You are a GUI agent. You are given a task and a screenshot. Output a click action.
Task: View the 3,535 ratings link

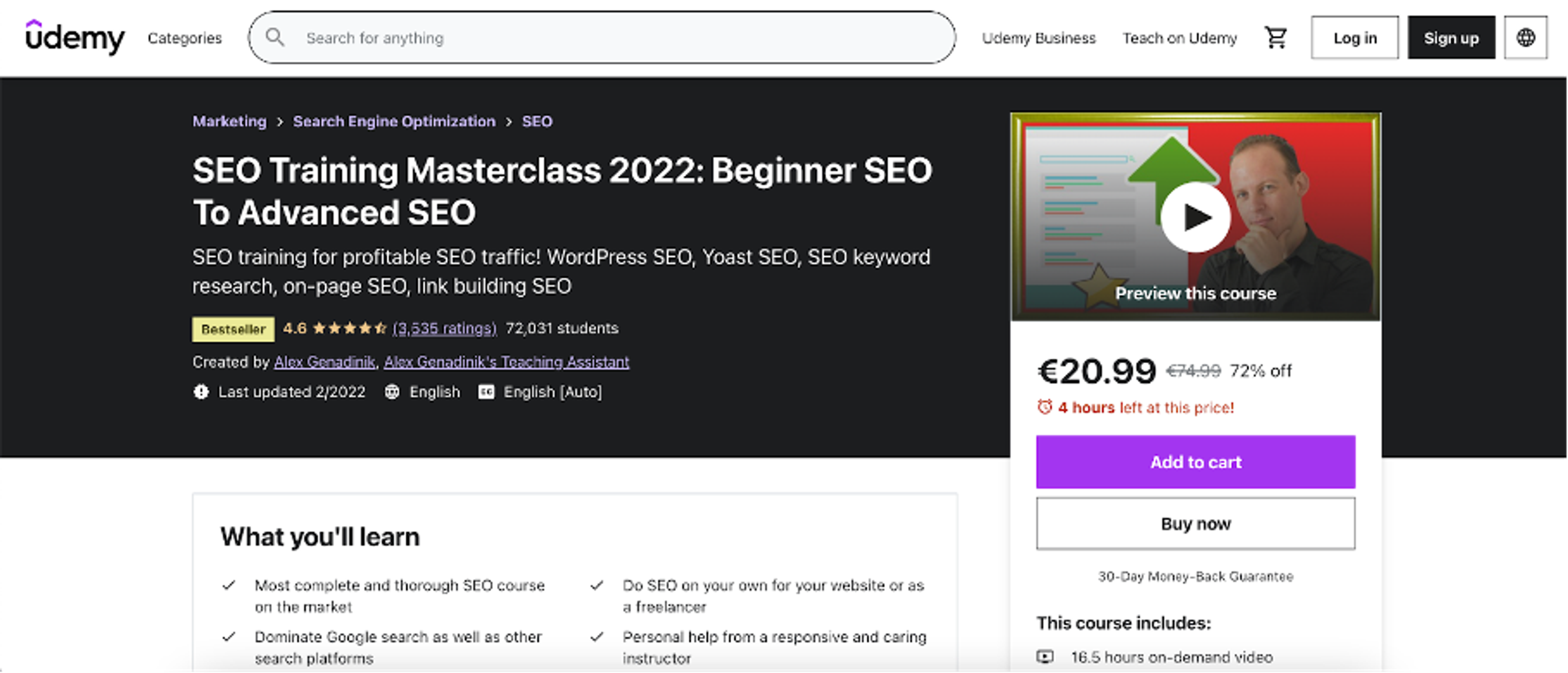(x=445, y=328)
